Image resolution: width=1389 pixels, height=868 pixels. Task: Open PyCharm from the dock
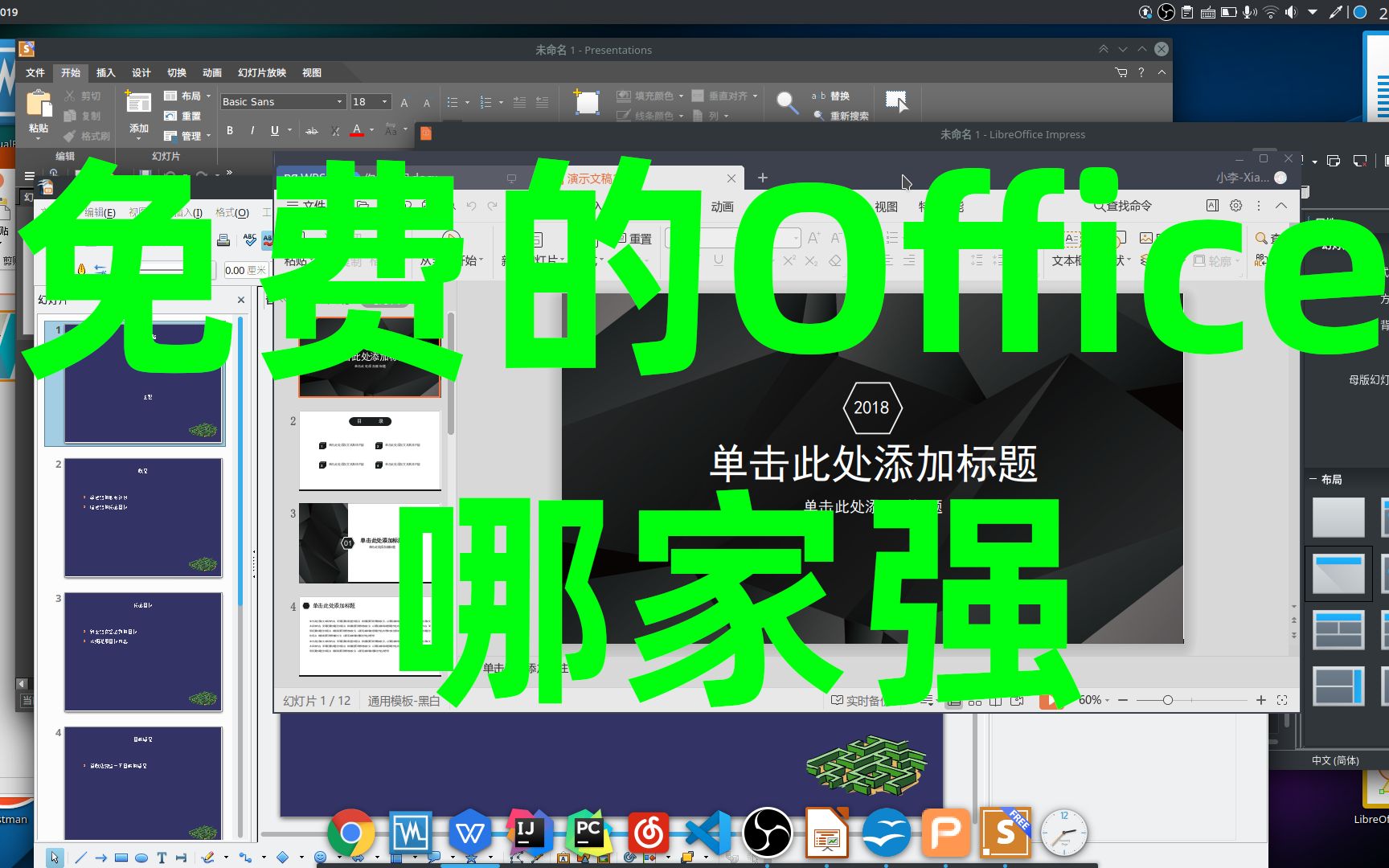[x=589, y=833]
